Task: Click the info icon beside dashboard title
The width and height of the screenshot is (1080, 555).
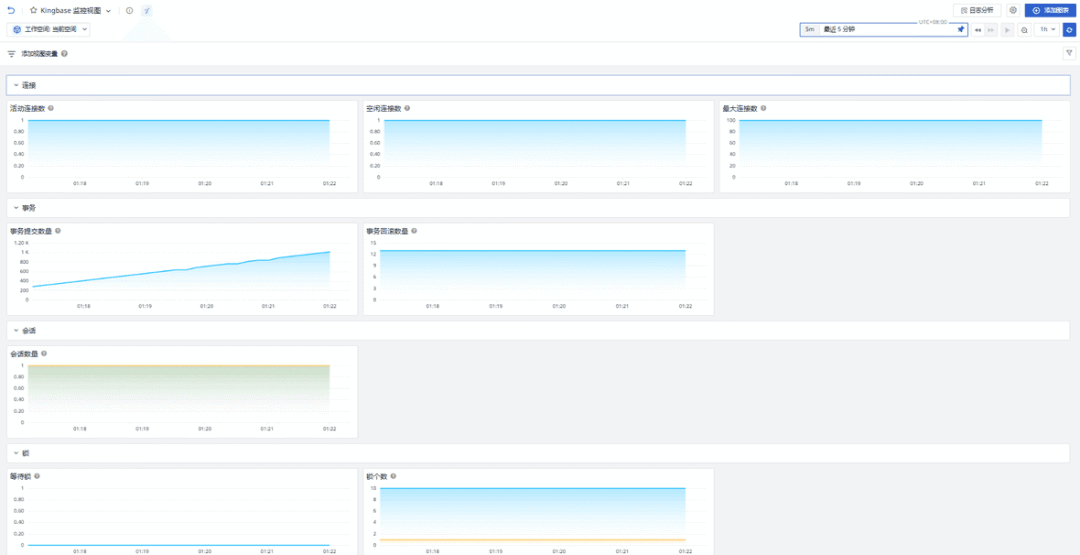Action: coord(129,10)
